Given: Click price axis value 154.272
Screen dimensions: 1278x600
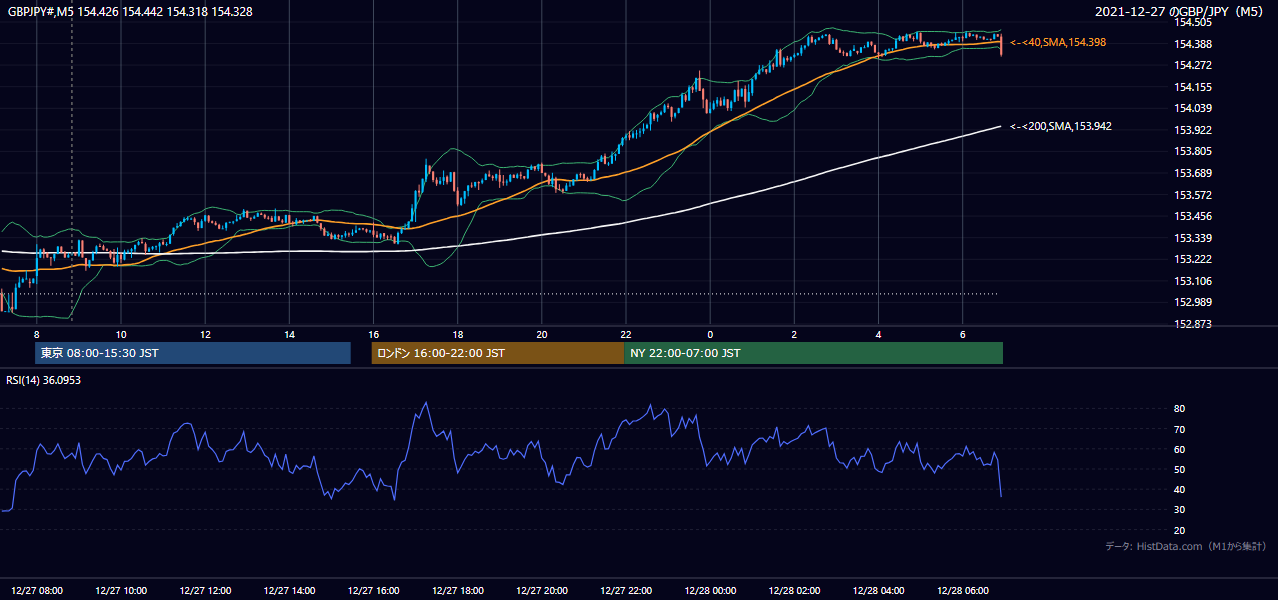Looking at the screenshot, I should point(1192,65).
